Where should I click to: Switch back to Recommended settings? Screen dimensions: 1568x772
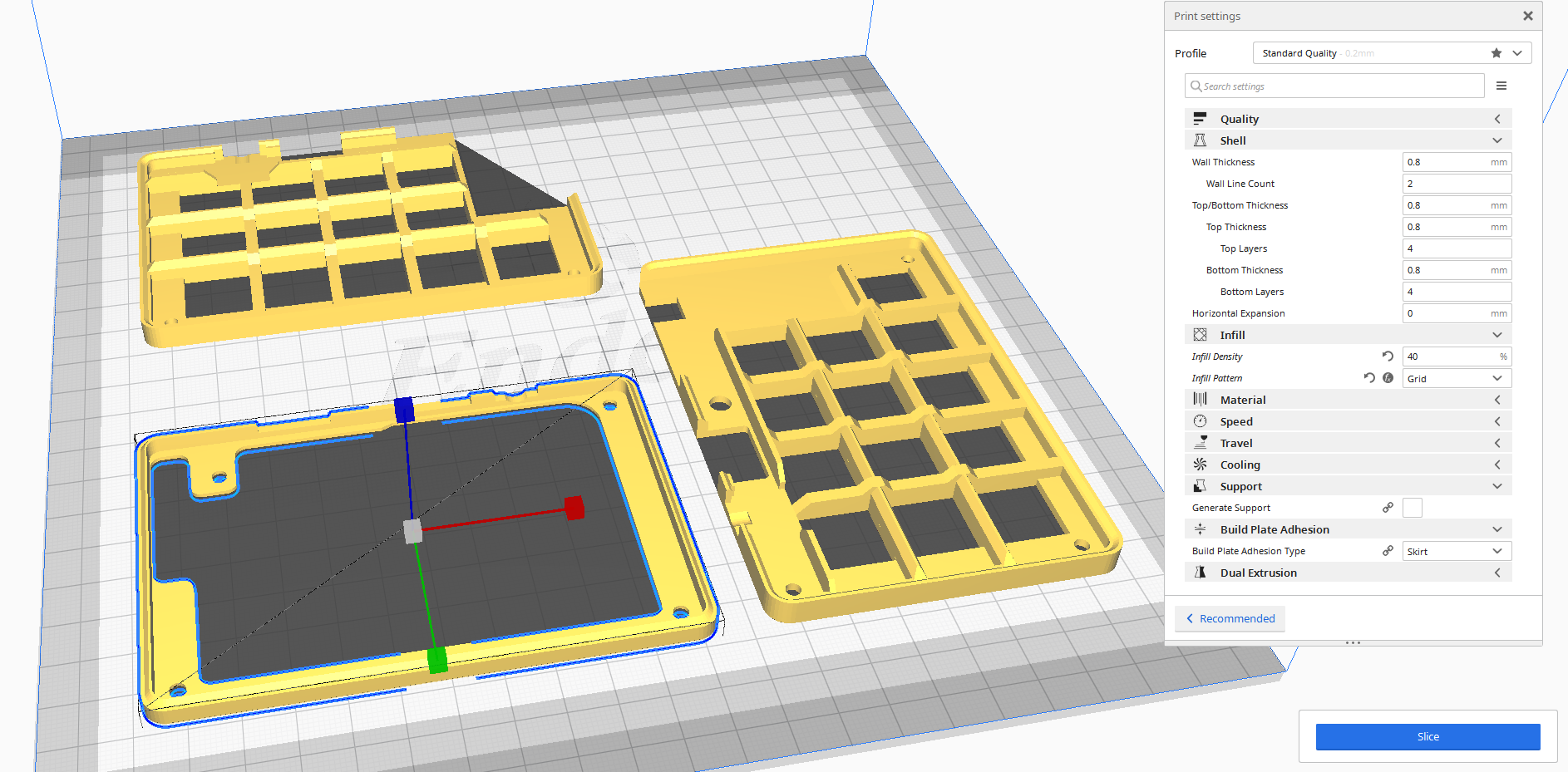1230,618
